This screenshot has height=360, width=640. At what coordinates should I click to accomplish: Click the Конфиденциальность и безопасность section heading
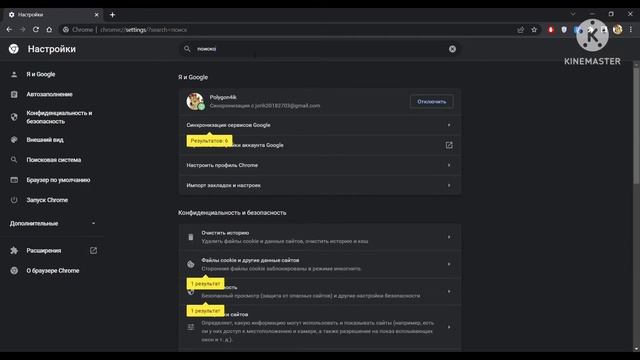(232, 213)
